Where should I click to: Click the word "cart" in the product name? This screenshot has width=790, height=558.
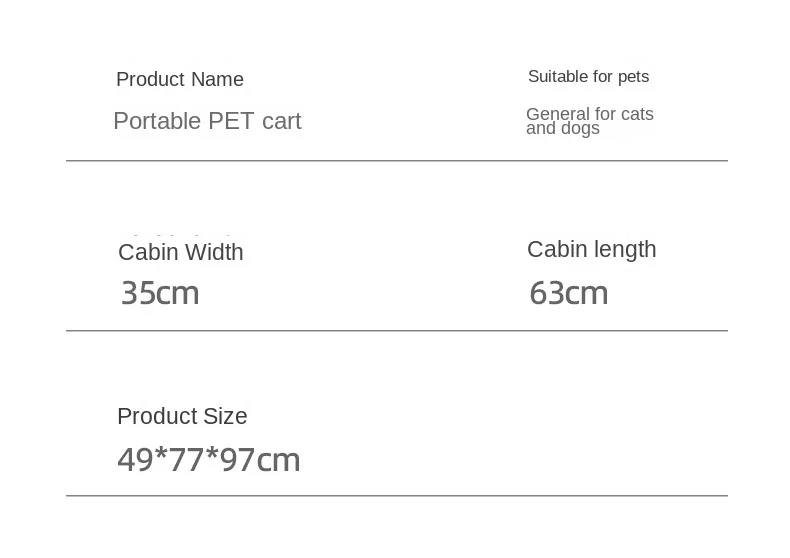(282, 122)
